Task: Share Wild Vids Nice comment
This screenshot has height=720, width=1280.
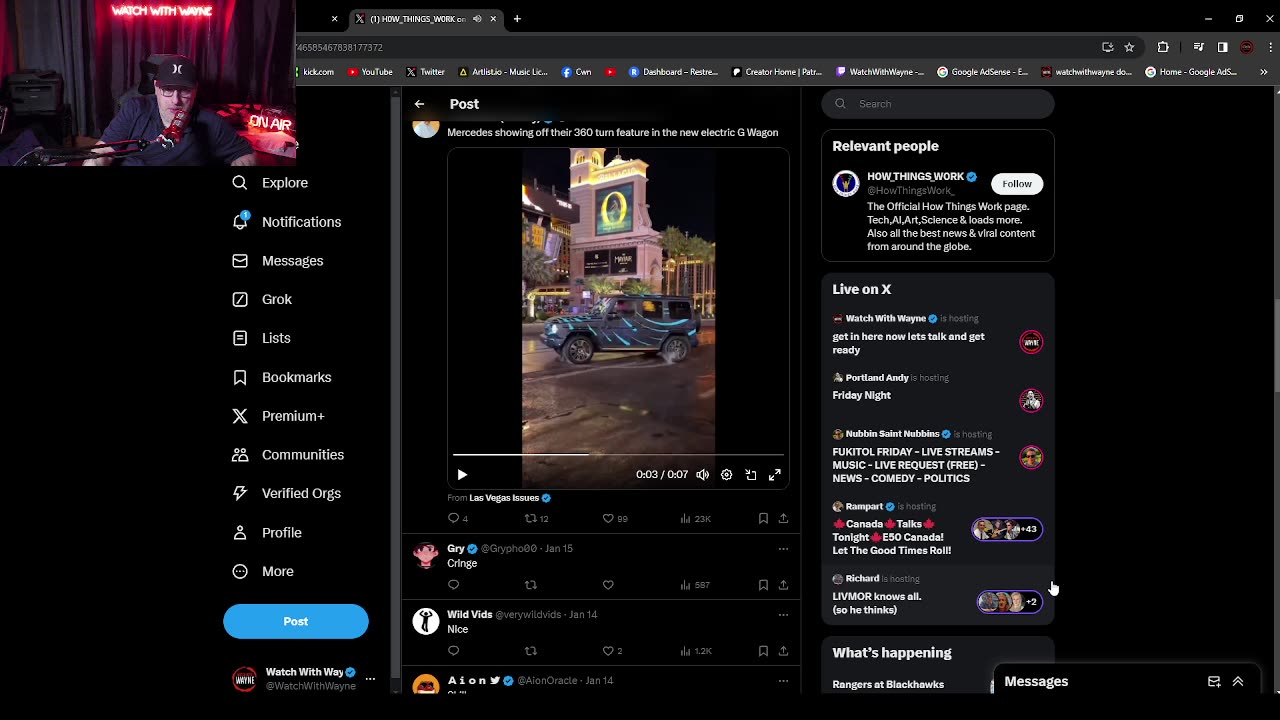Action: (x=783, y=651)
